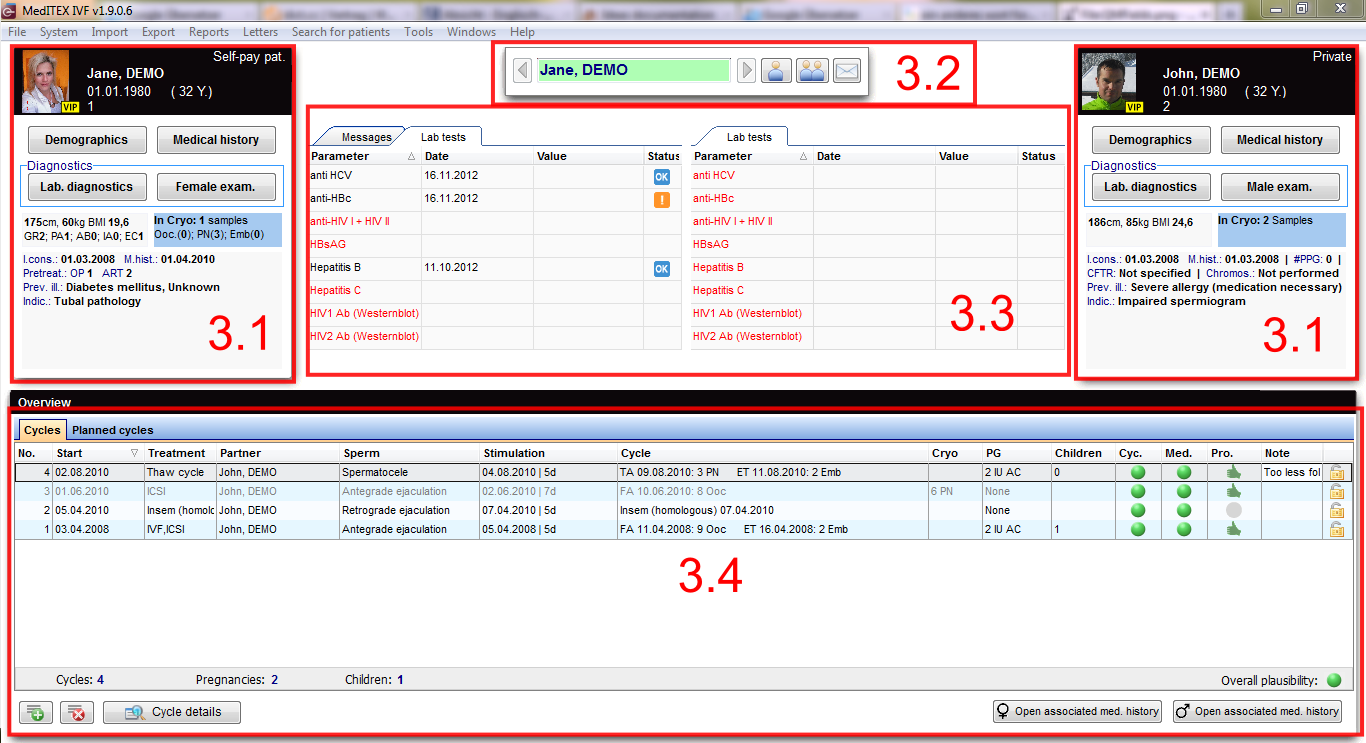Open John's Demographics
Screen dimensions: 1366x743
pos(1151,140)
